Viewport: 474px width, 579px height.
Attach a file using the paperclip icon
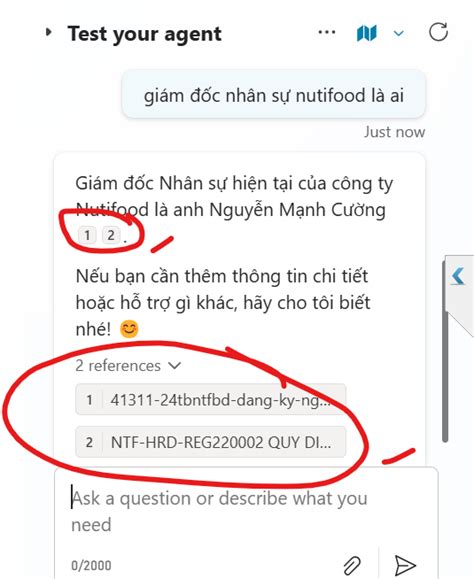click(x=352, y=565)
